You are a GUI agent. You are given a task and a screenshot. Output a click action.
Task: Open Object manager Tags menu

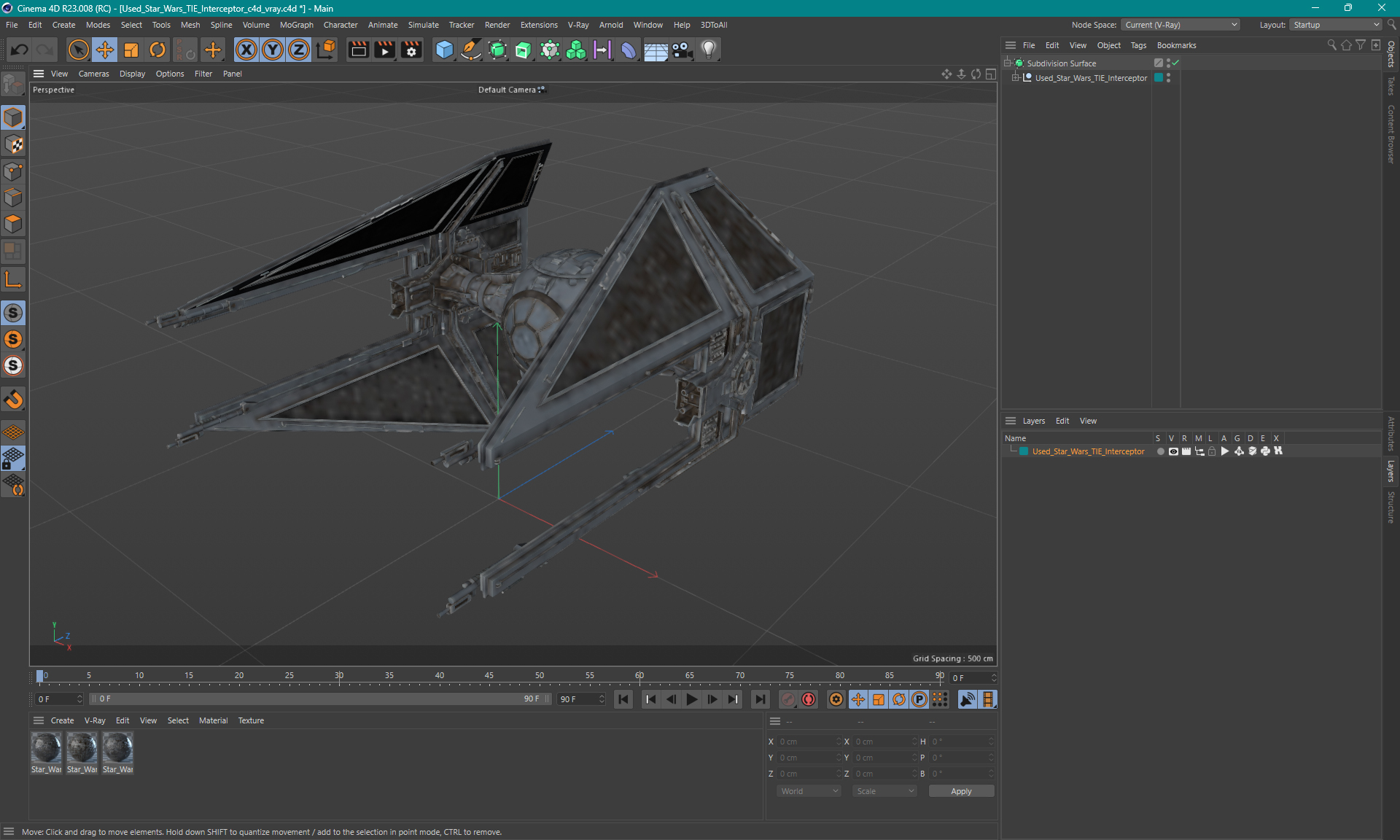tap(1138, 45)
